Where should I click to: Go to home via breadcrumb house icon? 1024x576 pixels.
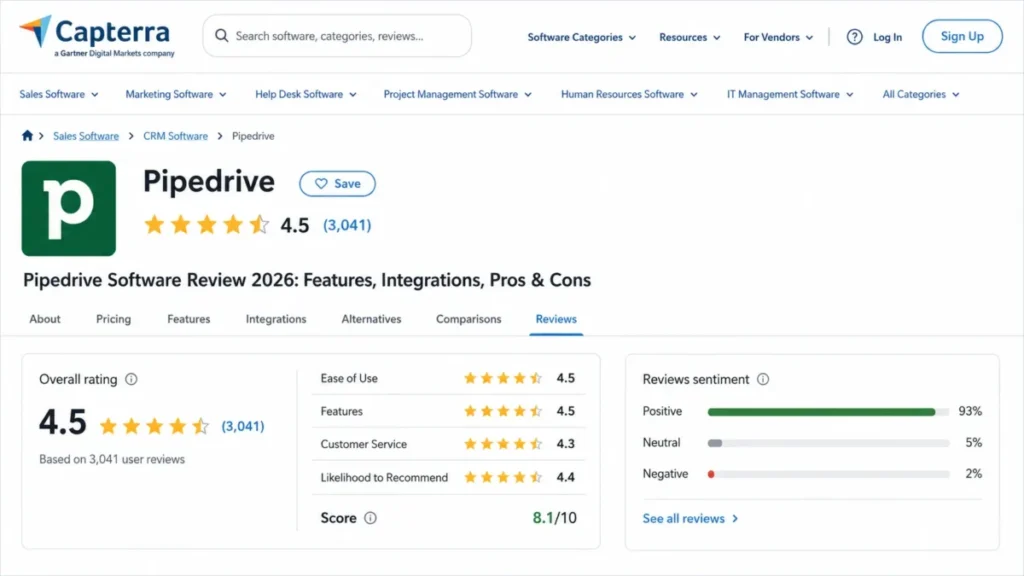point(27,136)
